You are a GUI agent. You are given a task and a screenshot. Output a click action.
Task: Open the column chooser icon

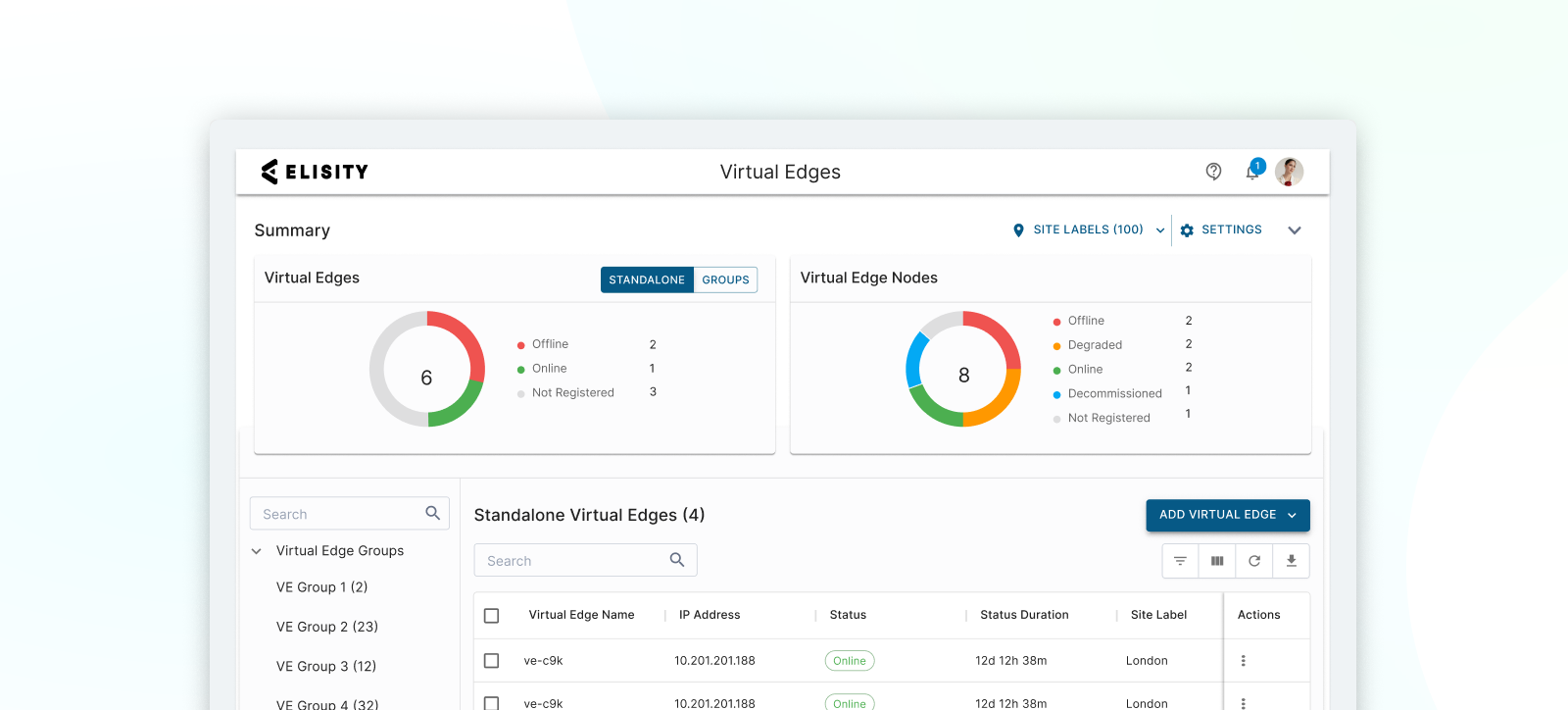click(x=1217, y=561)
